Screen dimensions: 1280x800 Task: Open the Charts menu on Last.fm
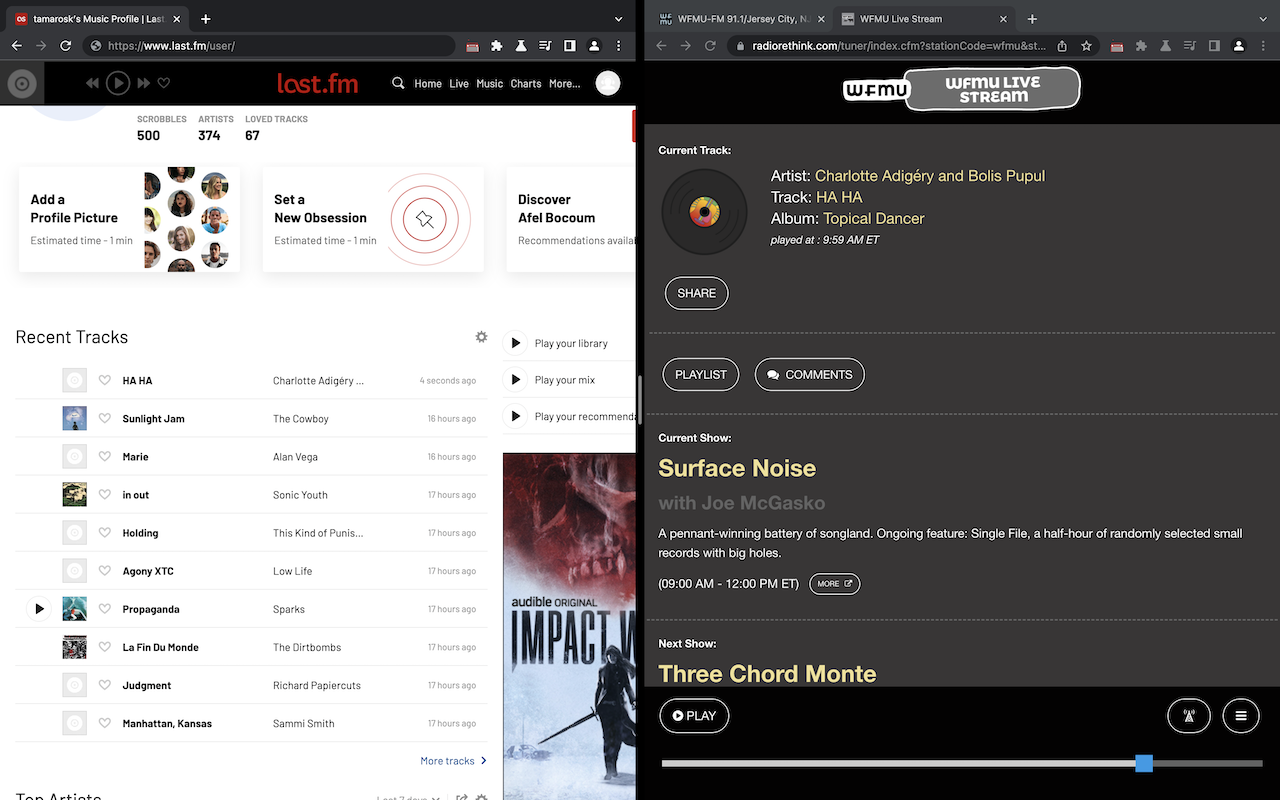click(526, 84)
